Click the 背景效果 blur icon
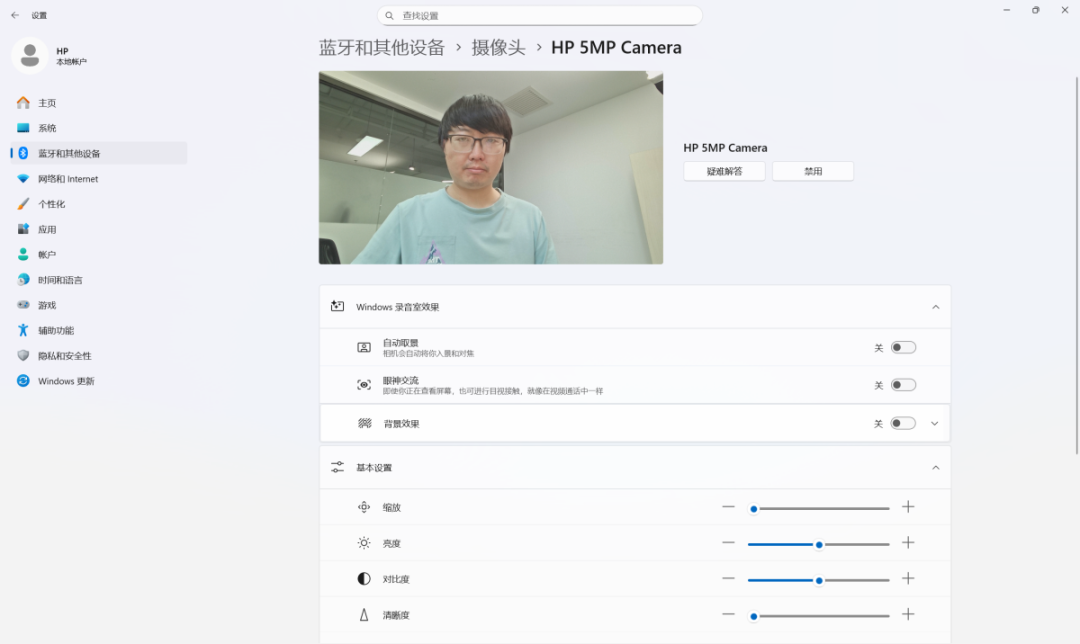This screenshot has width=1080, height=644. pyautogui.click(x=365, y=423)
